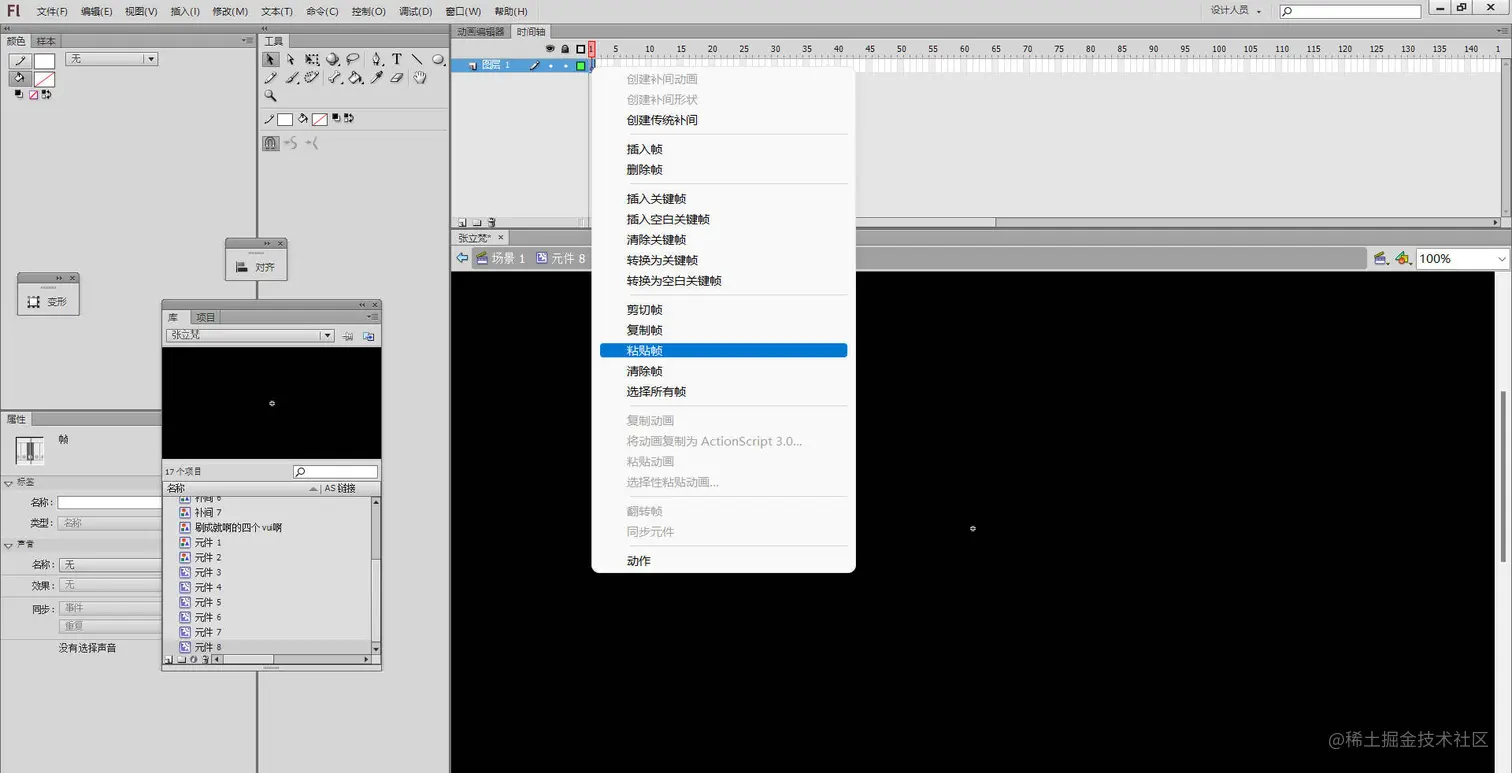Select the Brush tool
This screenshot has height=773, width=1512.
(x=292, y=77)
